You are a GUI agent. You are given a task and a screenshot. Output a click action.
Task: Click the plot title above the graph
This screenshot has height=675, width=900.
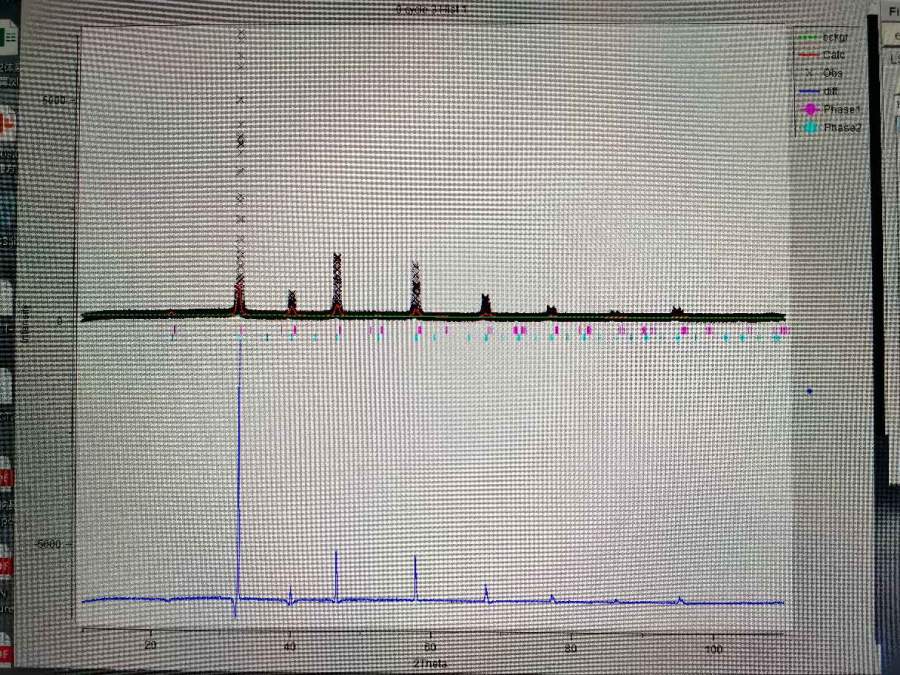point(432,9)
